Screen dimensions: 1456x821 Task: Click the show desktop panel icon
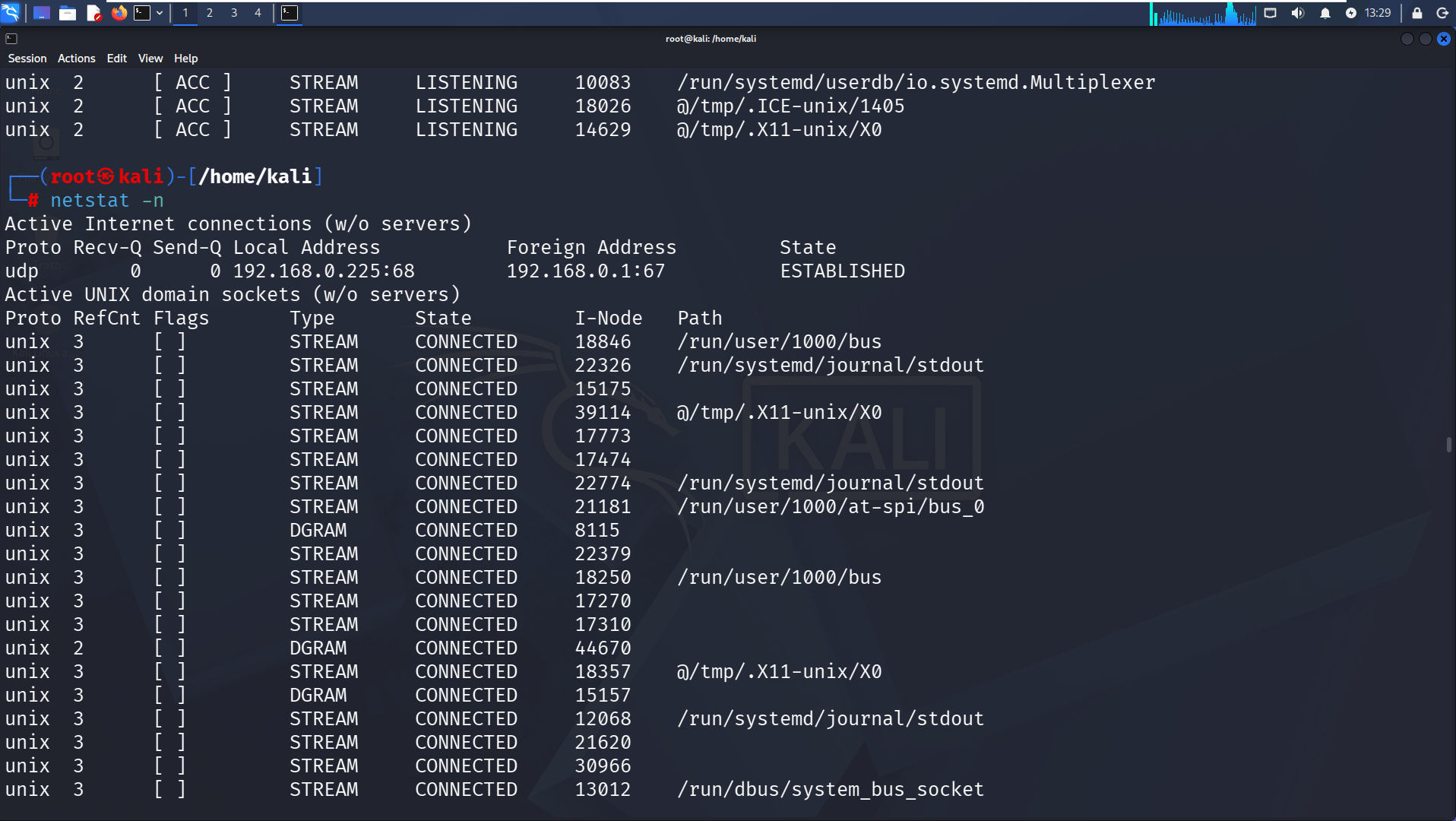click(42, 13)
